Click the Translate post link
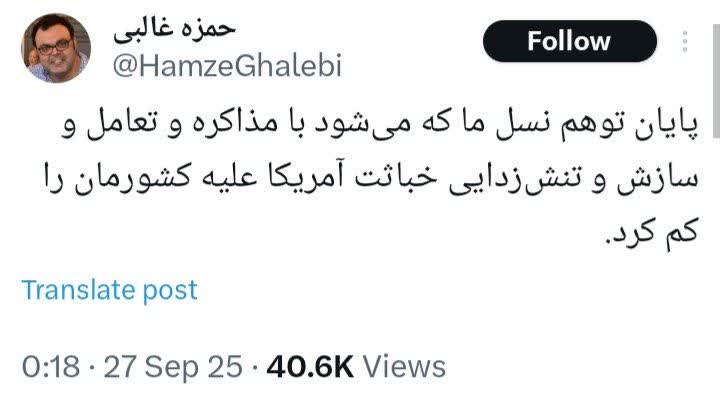Image resolution: width=720 pixels, height=404 pixels. (x=109, y=290)
